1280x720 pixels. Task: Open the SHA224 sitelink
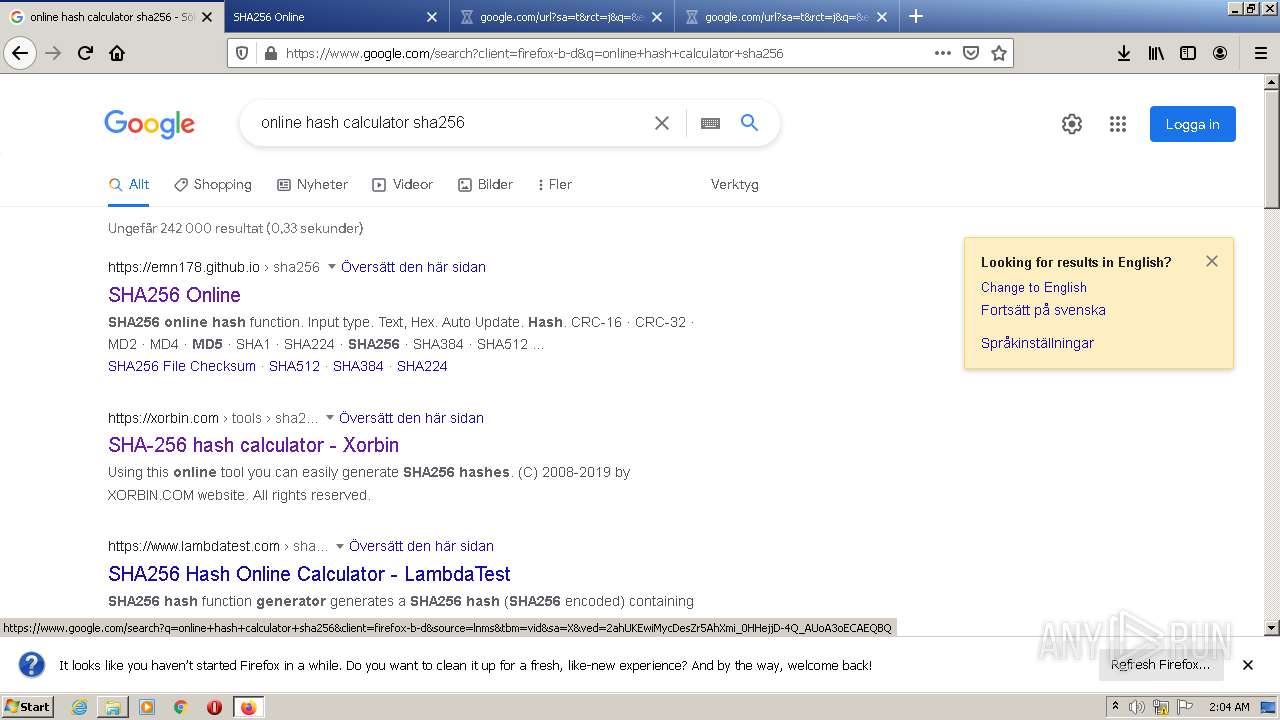point(422,366)
